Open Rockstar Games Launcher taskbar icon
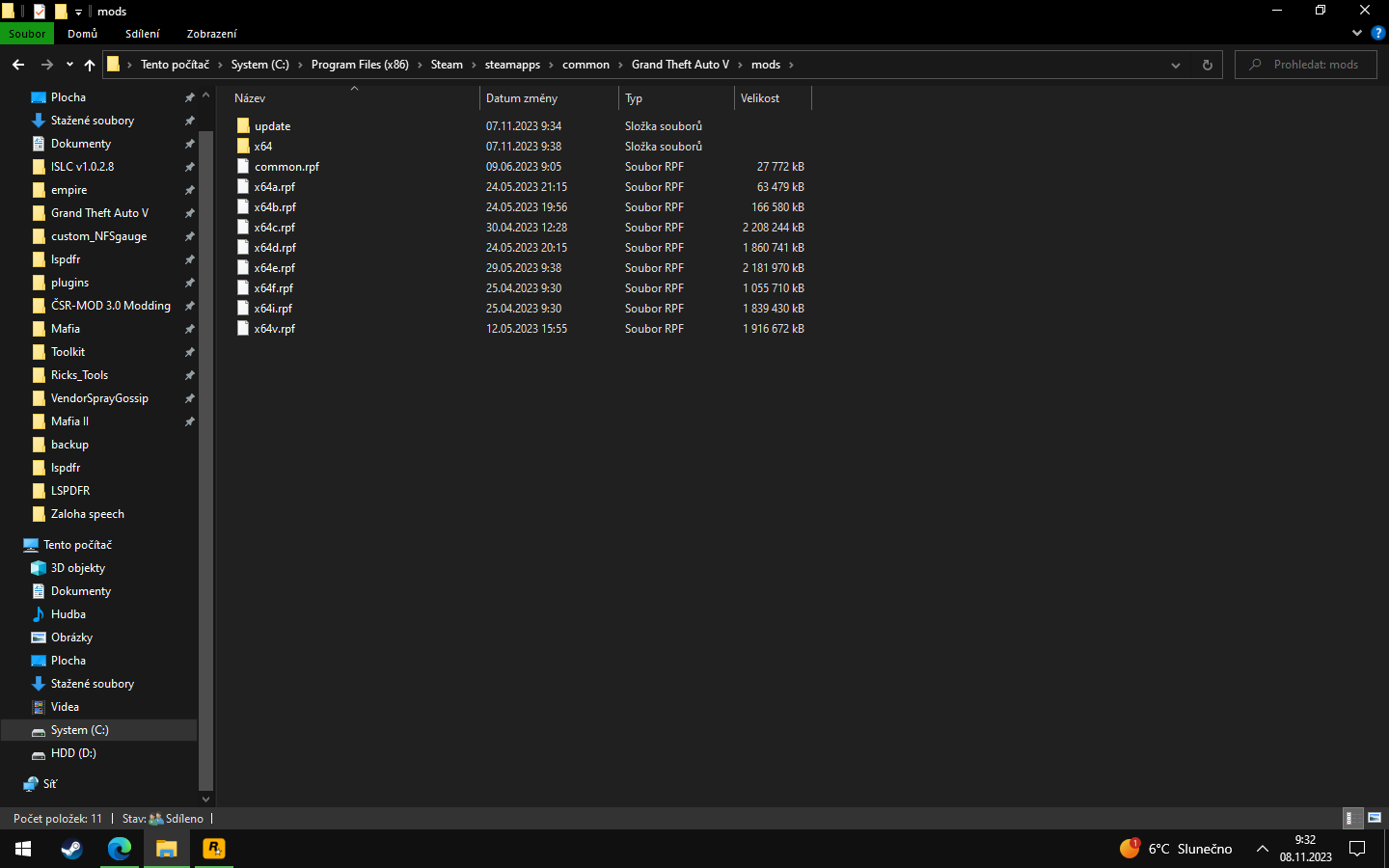This screenshot has width=1389, height=868. click(x=214, y=849)
